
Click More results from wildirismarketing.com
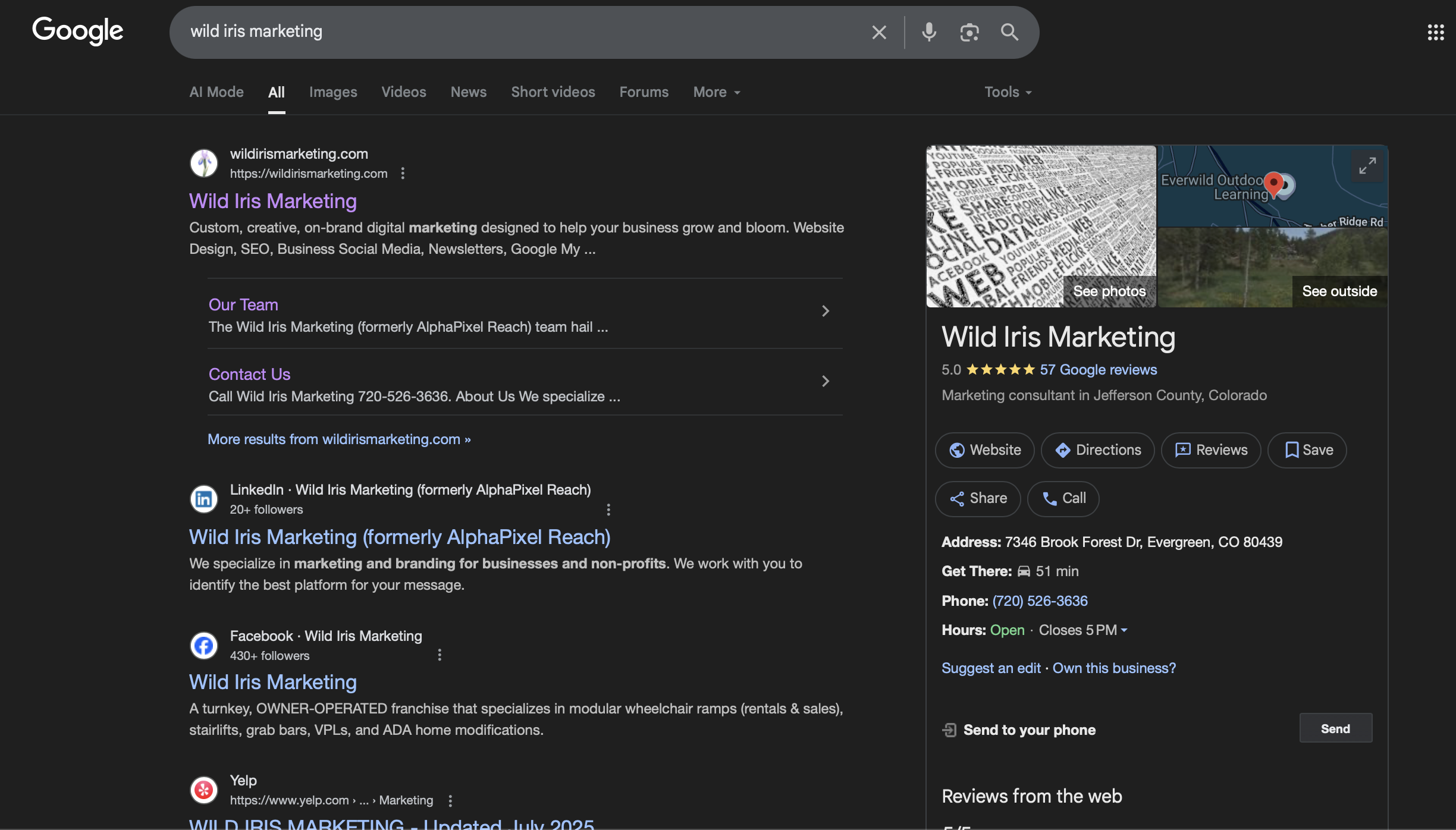[x=338, y=439]
